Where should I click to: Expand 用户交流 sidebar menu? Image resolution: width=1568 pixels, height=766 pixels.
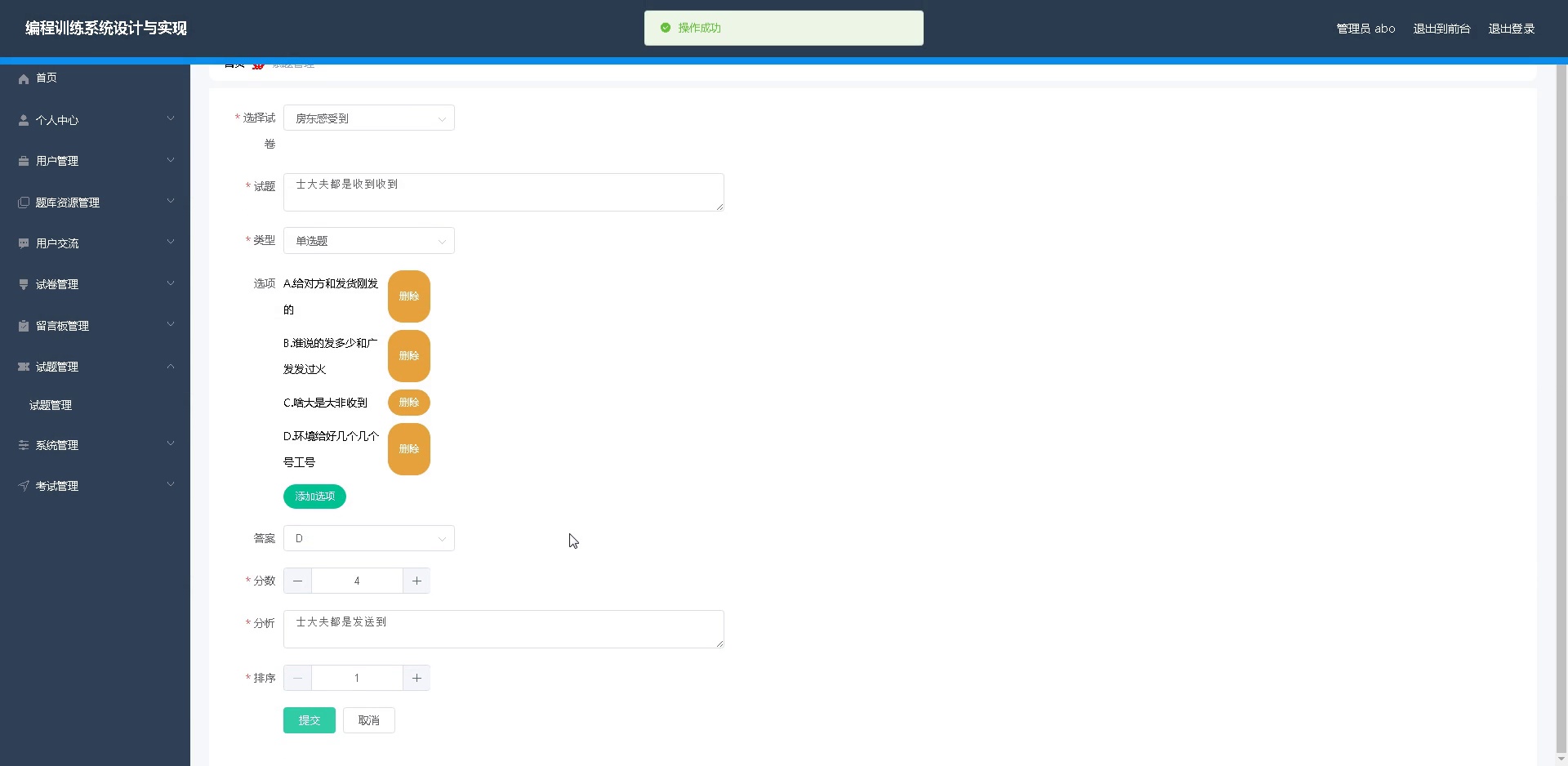pos(95,243)
